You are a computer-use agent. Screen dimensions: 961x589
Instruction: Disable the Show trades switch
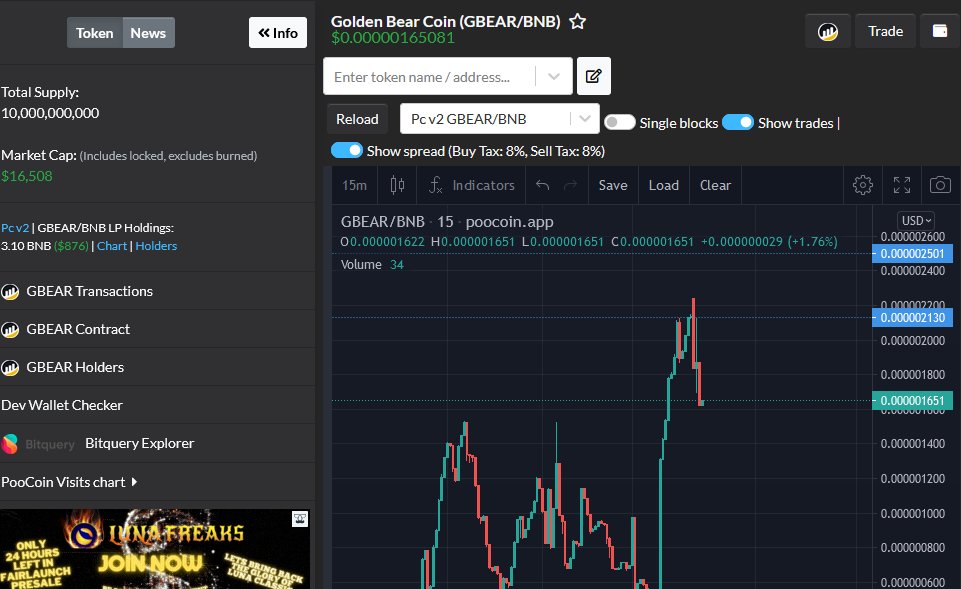738,122
